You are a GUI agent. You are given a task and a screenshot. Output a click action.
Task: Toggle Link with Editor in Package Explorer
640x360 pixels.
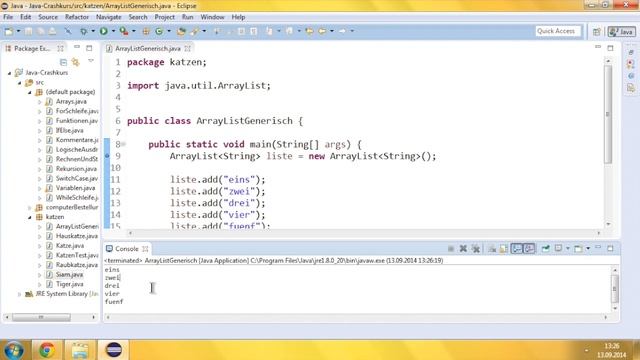click(x=76, y=62)
